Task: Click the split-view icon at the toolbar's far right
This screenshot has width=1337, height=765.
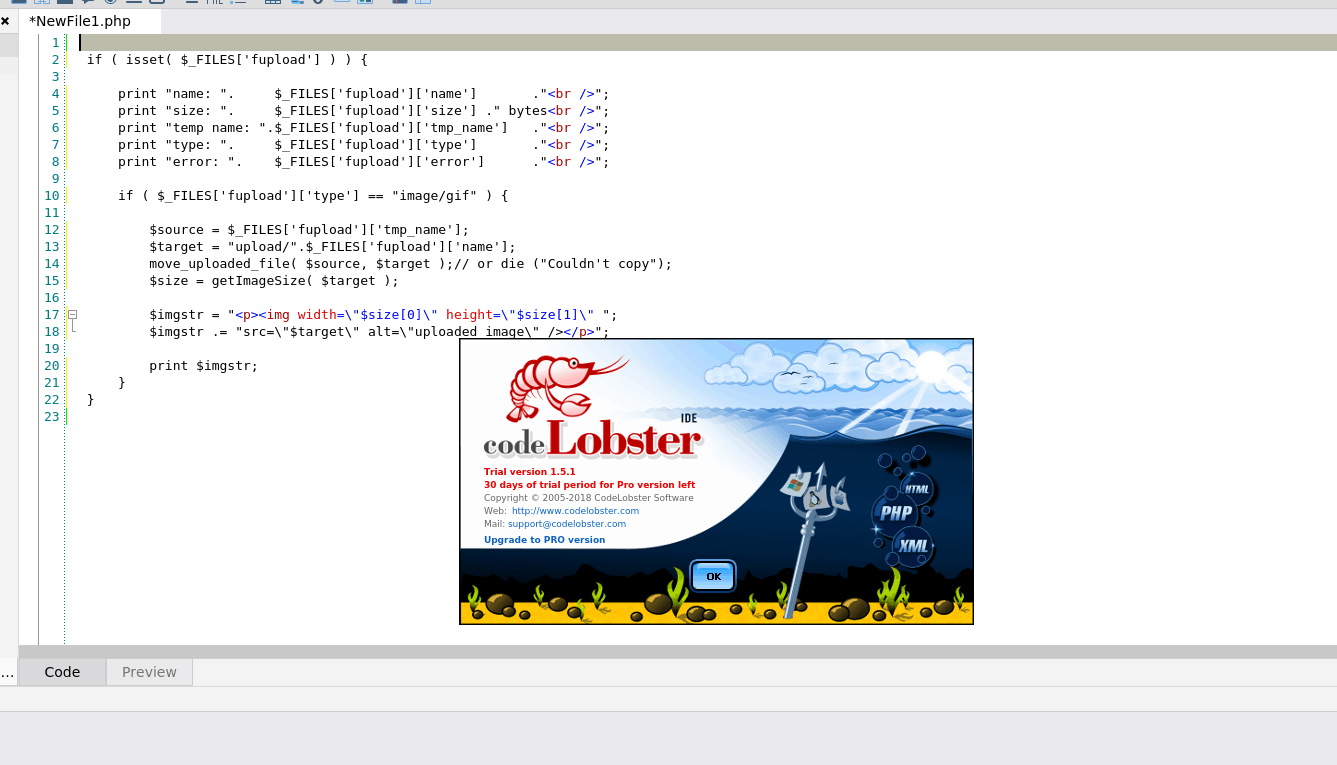Action: 422,4
